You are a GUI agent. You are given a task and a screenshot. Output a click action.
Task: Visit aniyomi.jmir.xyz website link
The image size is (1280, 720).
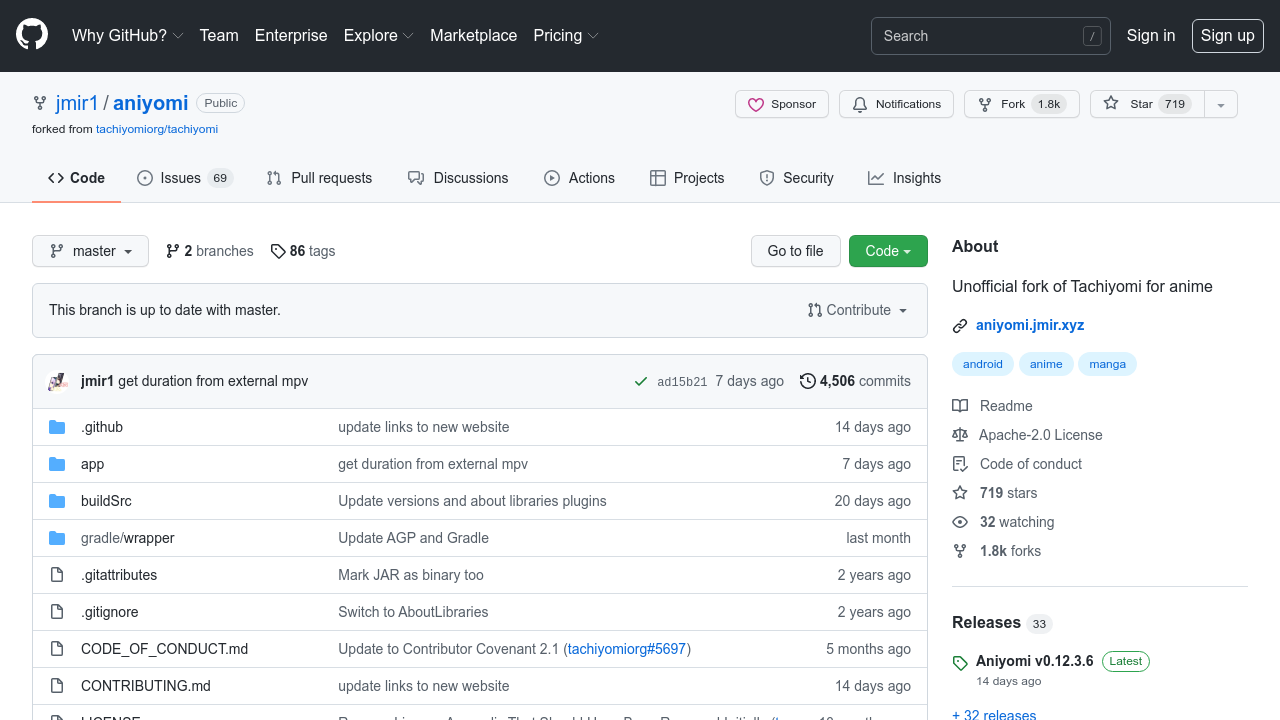(1030, 325)
